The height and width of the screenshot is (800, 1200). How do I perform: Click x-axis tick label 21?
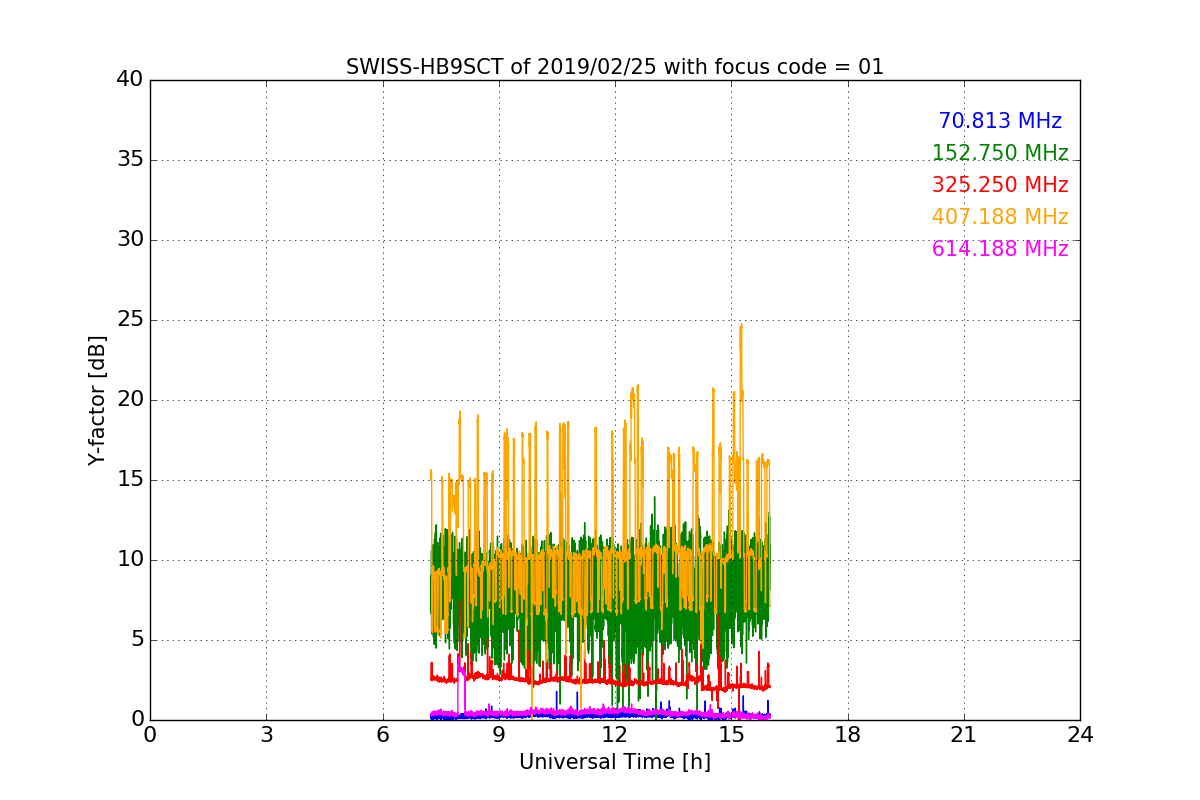964,735
